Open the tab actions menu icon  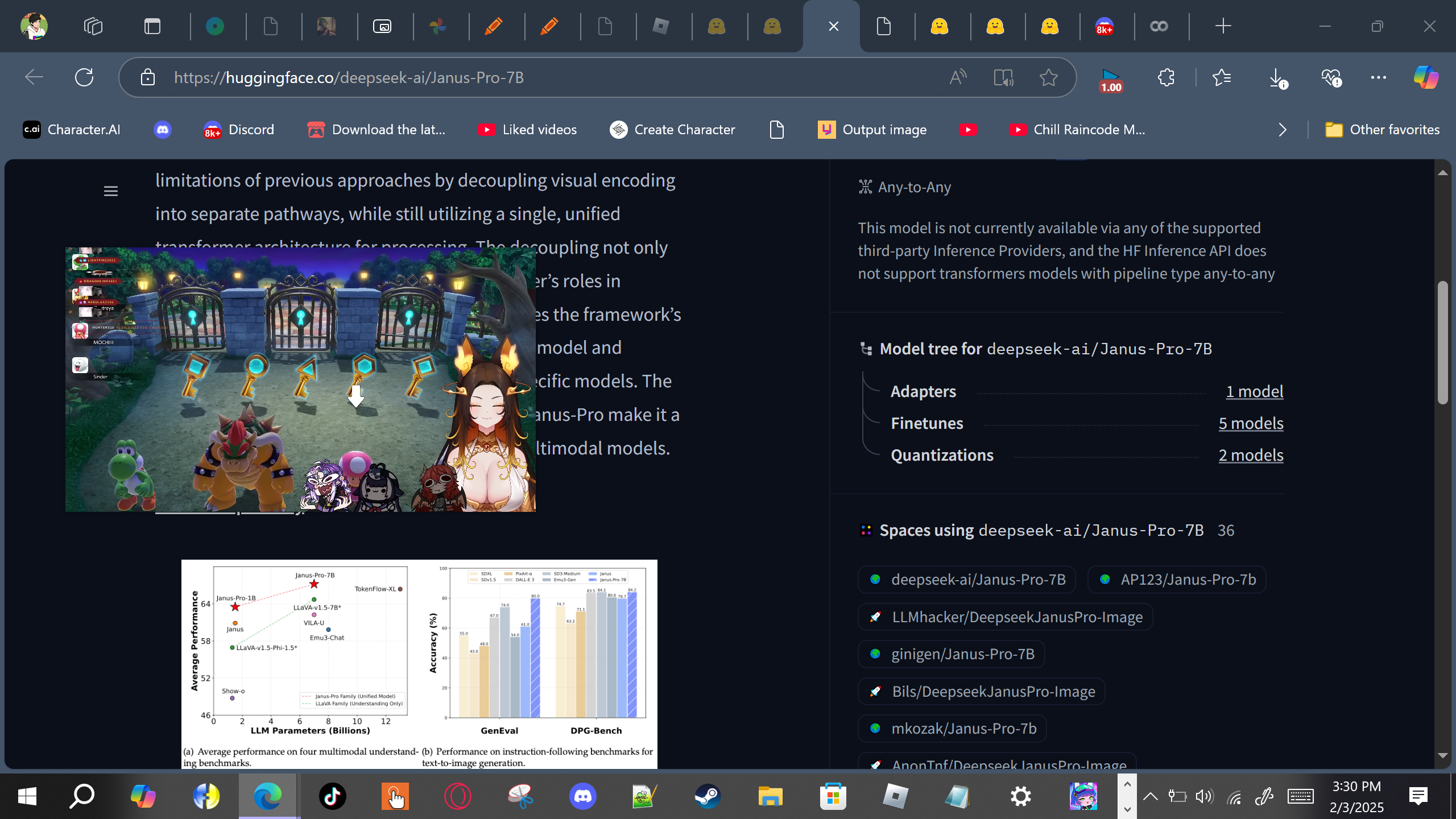[152, 26]
